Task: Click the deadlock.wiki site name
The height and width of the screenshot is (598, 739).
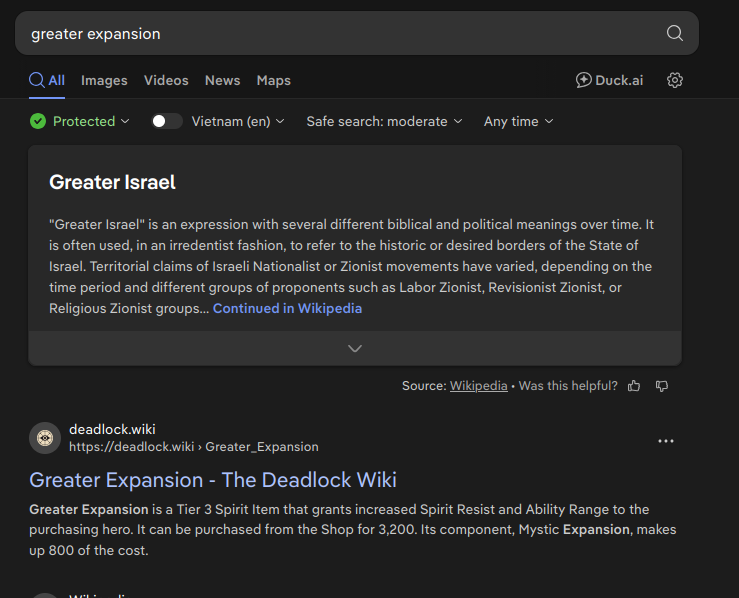Action: (x=112, y=429)
